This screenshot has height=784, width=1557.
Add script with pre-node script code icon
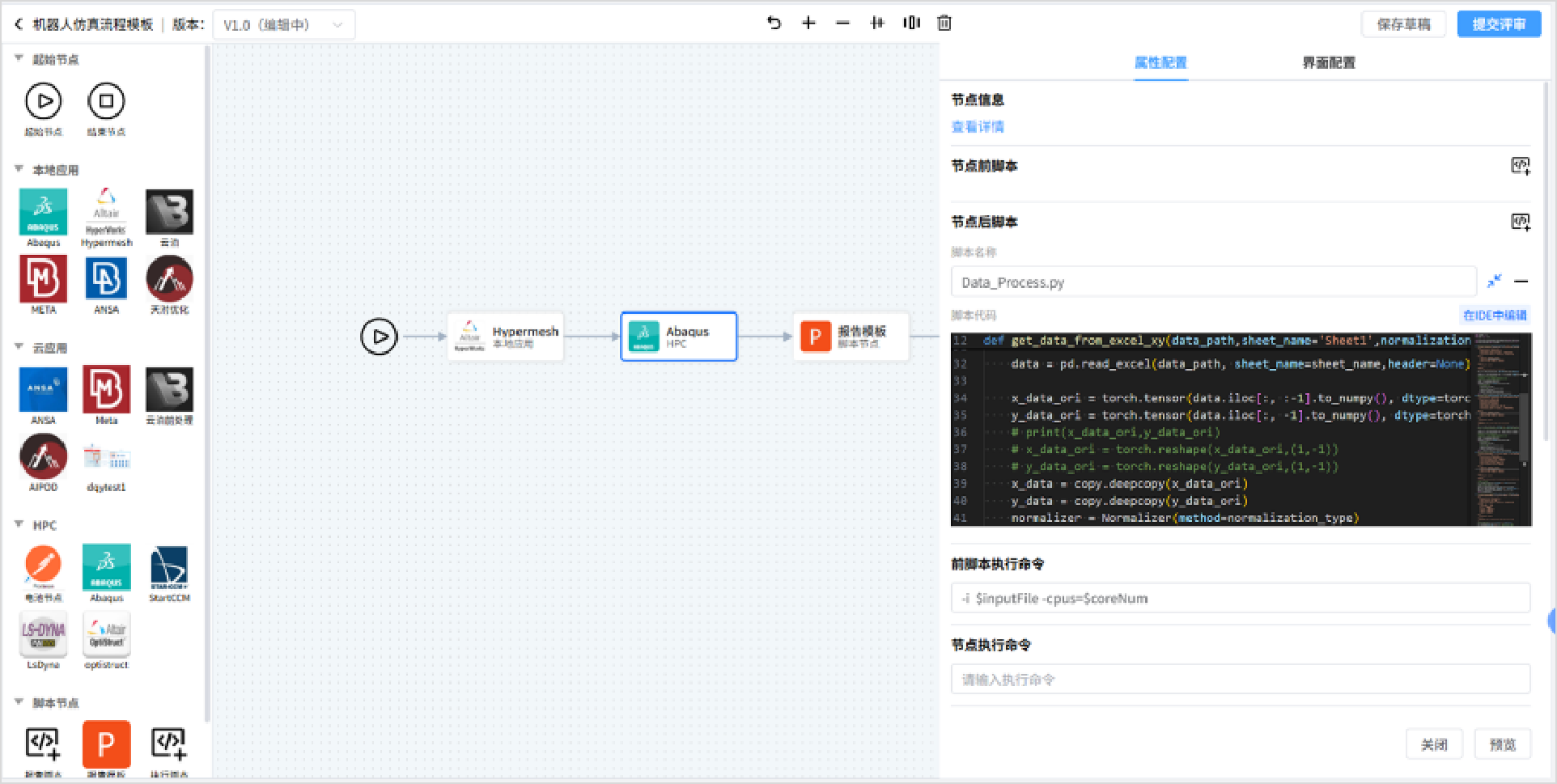tap(1521, 166)
